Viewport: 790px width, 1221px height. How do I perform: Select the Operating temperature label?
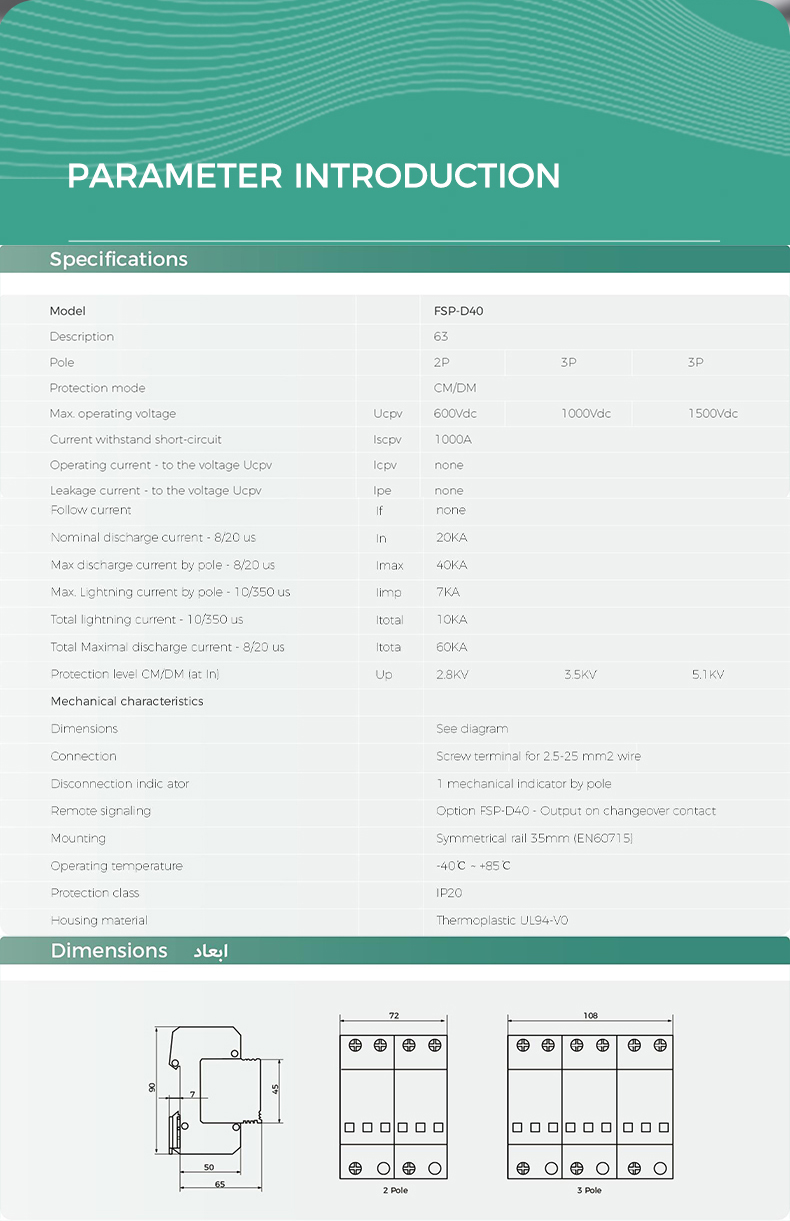click(x=117, y=866)
